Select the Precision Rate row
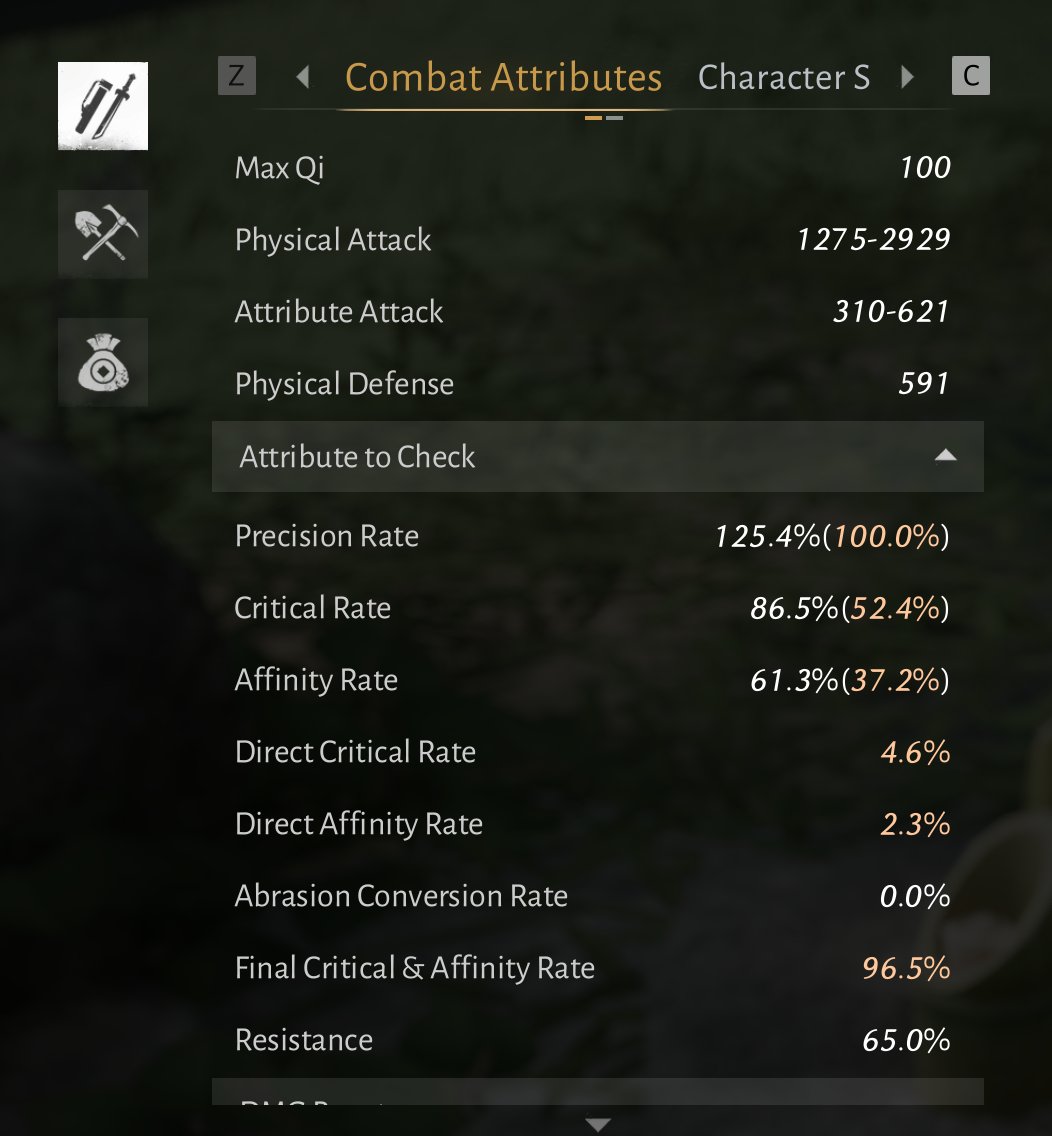1052x1136 pixels. (x=592, y=536)
